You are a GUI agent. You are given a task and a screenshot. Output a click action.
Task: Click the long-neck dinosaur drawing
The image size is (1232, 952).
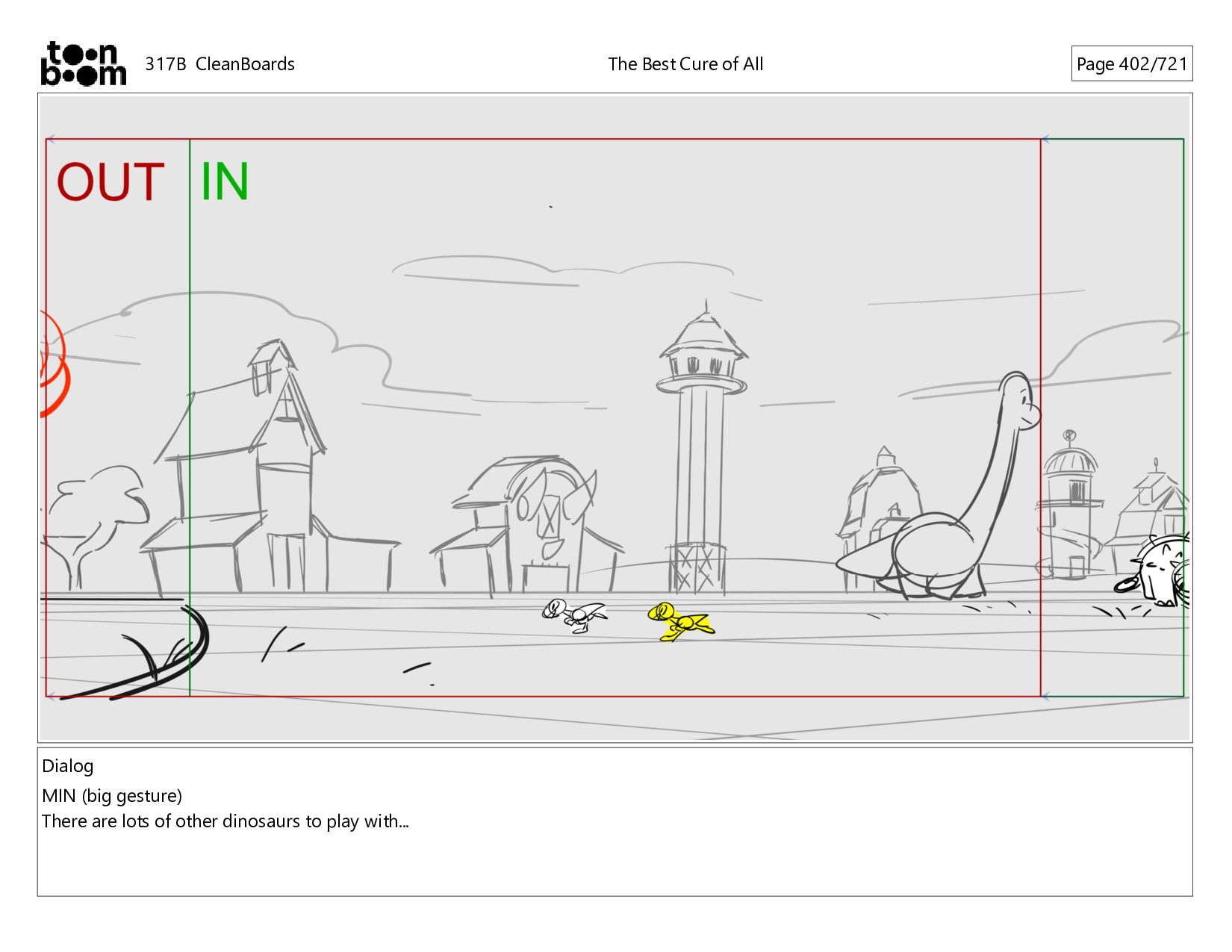pos(939,487)
